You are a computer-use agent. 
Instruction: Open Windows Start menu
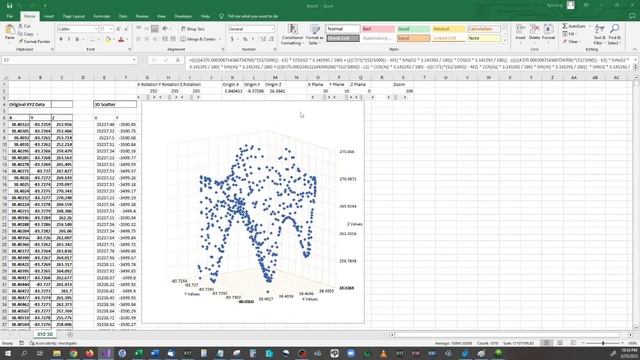pyautogui.click(x=8, y=353)
